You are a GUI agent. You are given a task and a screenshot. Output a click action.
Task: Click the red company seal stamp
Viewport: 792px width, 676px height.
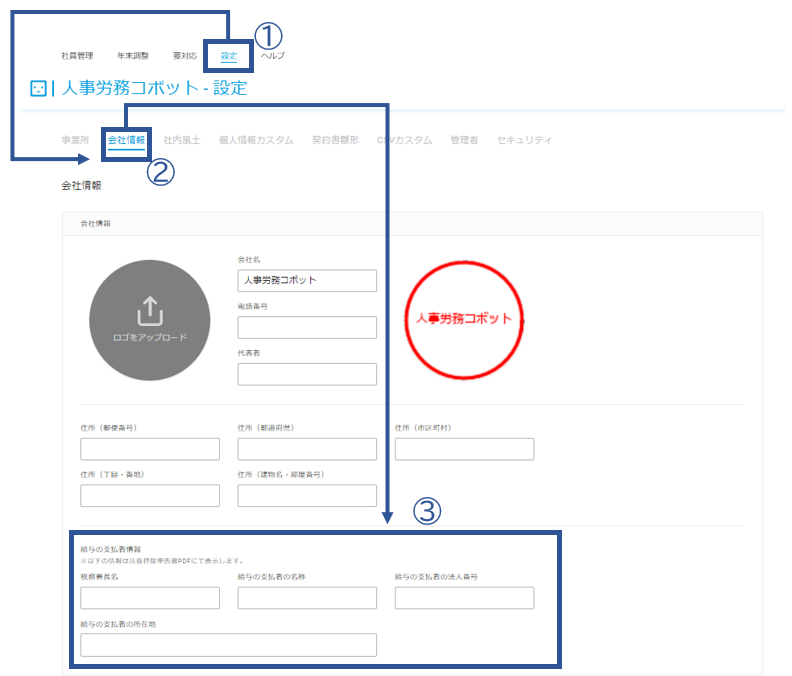[x=464, y=319]
